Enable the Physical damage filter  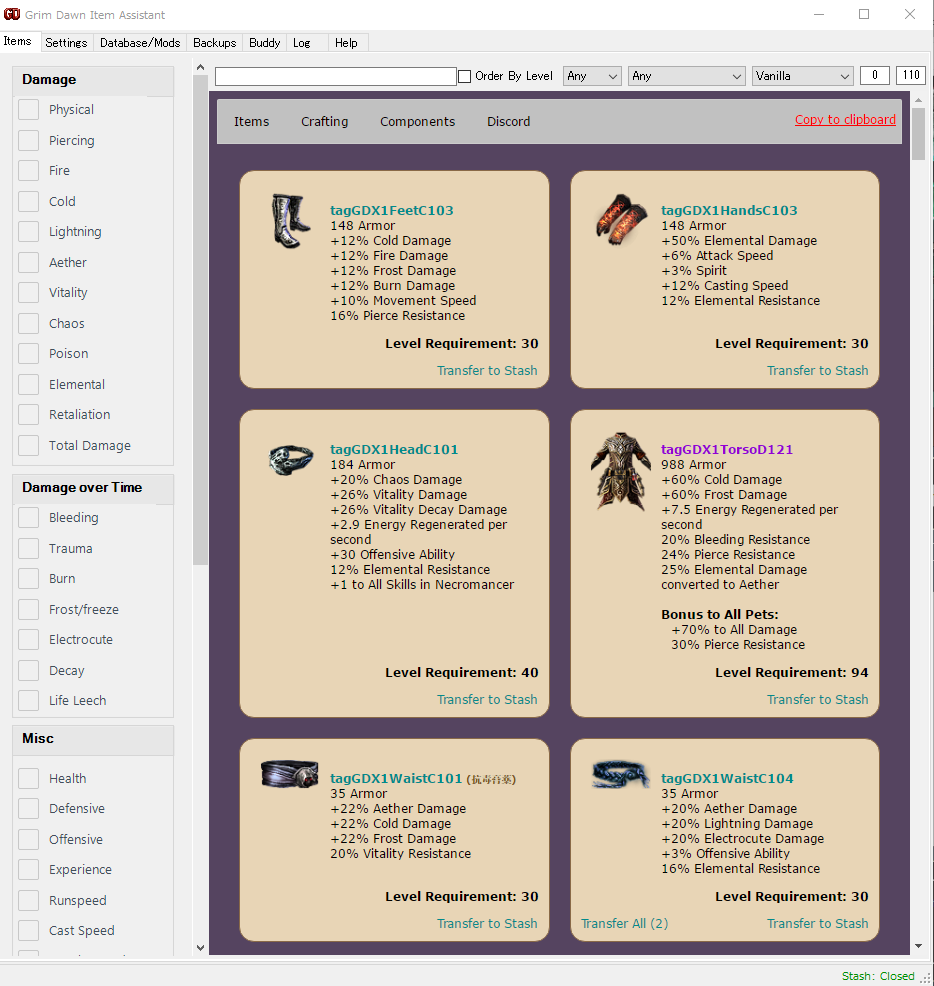(28, 109)
